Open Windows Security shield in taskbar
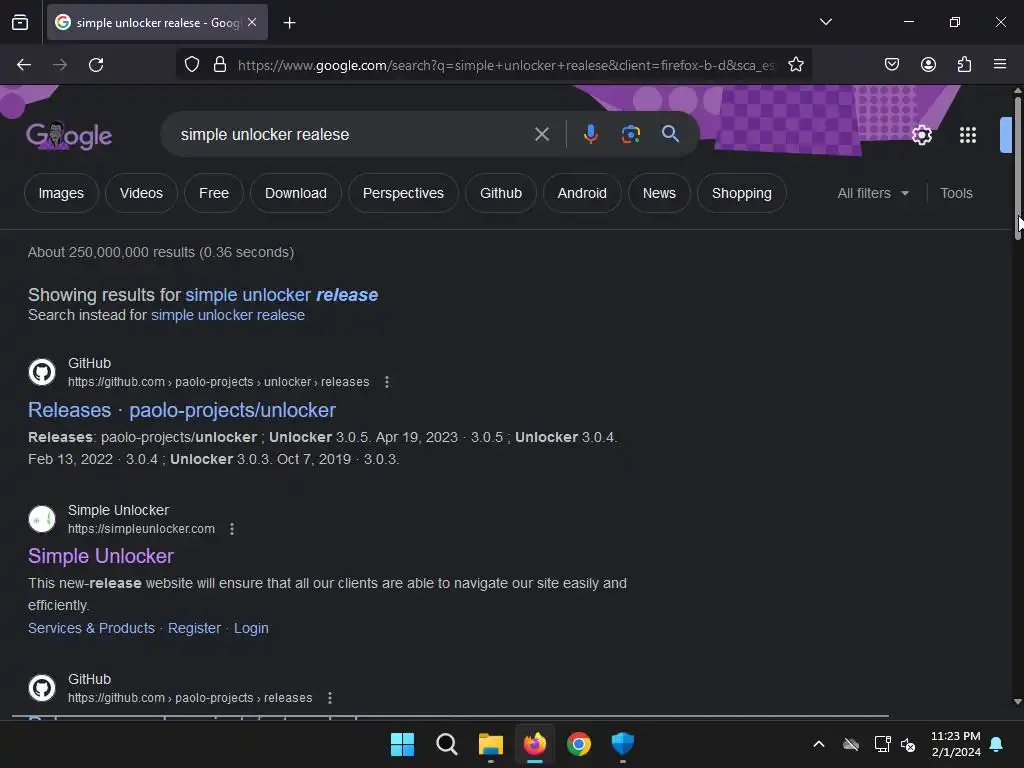 pos(623,744)
